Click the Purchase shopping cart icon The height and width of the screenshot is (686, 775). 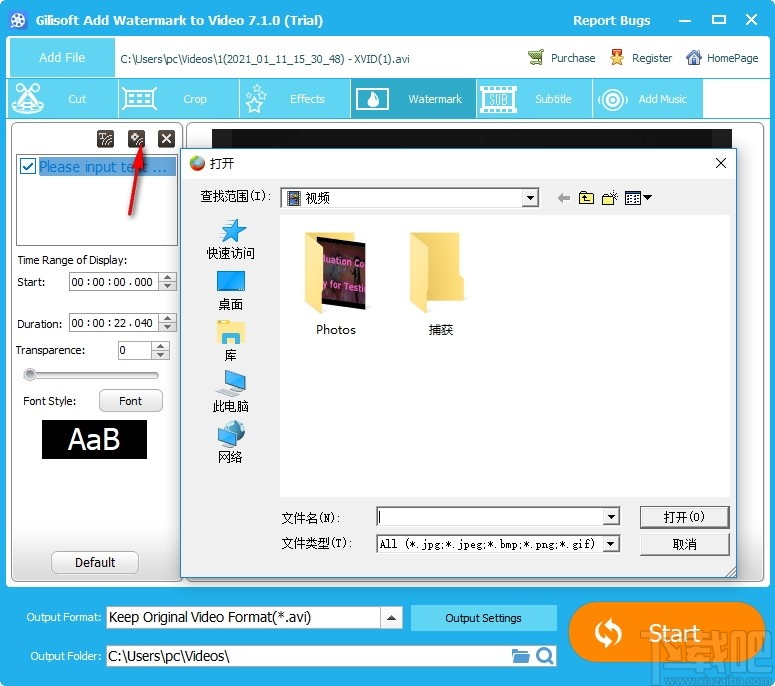[x=536, y=58]
